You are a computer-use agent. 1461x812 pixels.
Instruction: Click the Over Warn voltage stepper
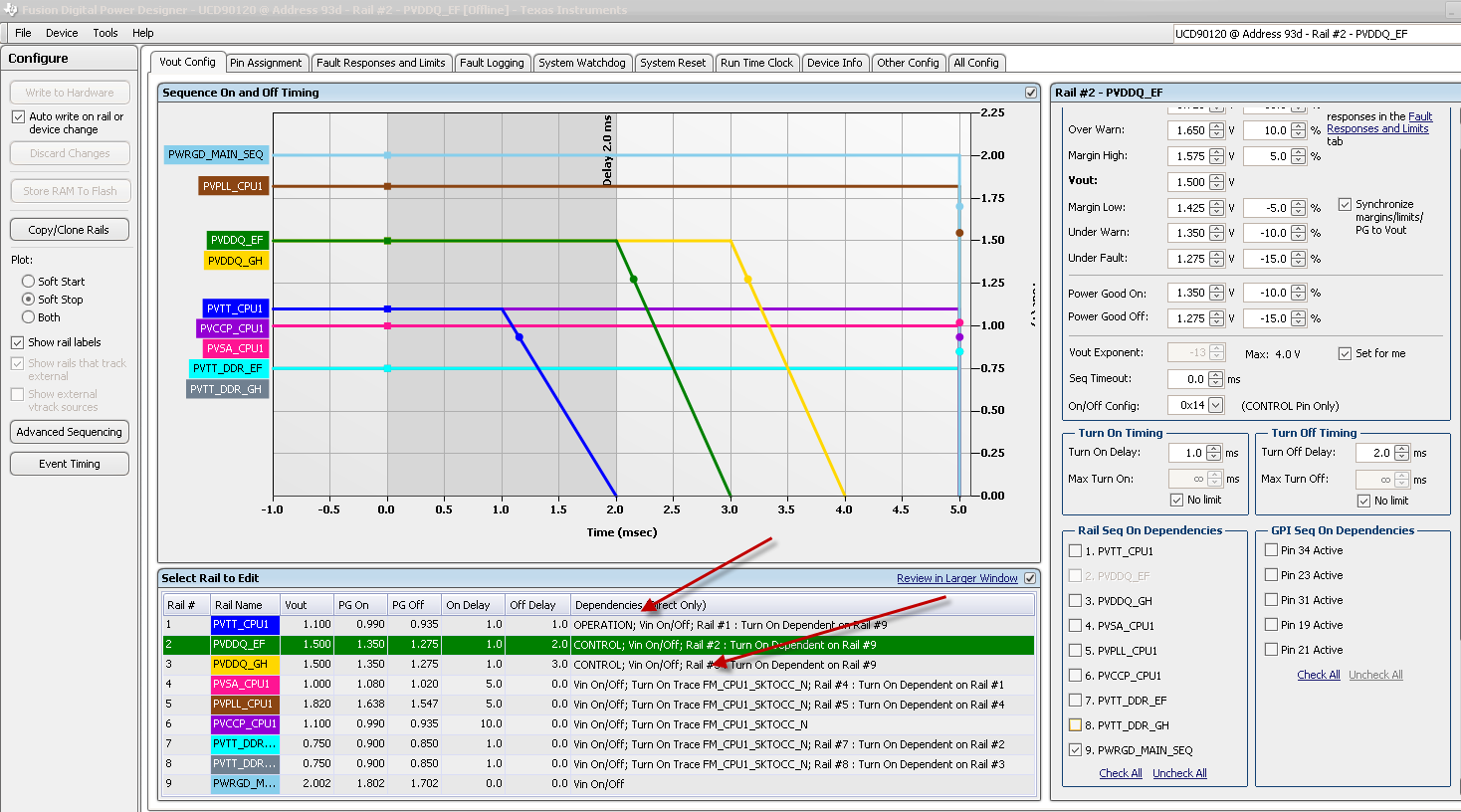[1215, 130]
